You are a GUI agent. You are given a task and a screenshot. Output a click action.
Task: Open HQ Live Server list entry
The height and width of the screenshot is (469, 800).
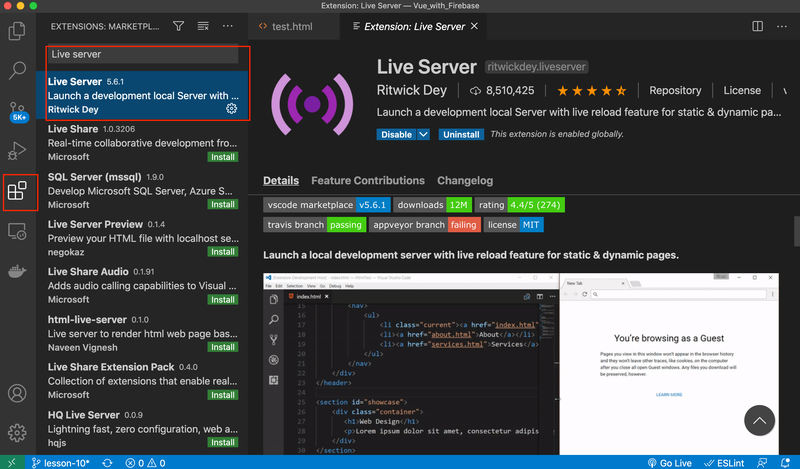point(142,429)
